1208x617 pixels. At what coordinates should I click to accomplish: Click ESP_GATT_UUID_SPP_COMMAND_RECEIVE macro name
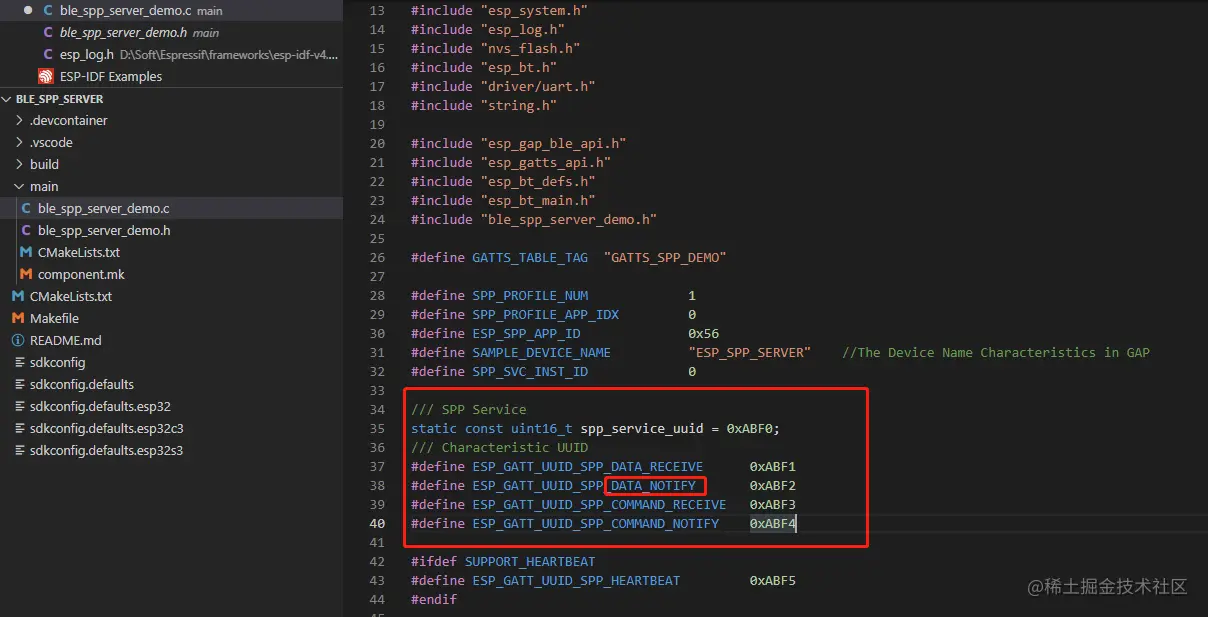pos(599,504)
